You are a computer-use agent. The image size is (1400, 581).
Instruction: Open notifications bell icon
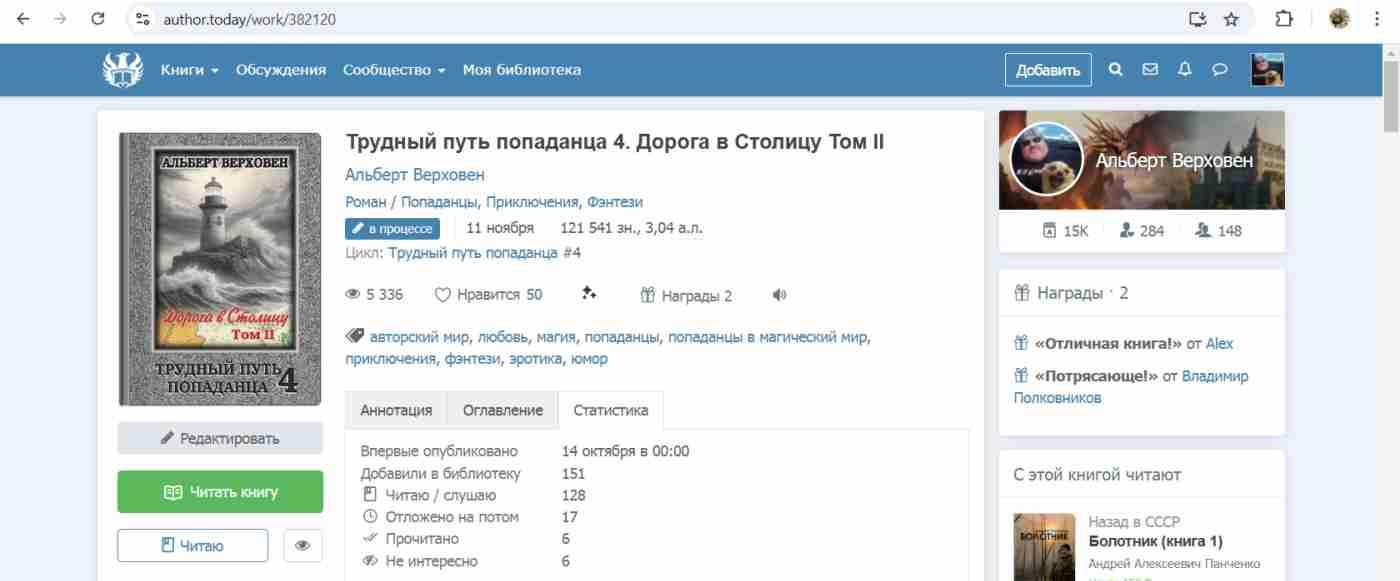click(x=1185, y=70)
